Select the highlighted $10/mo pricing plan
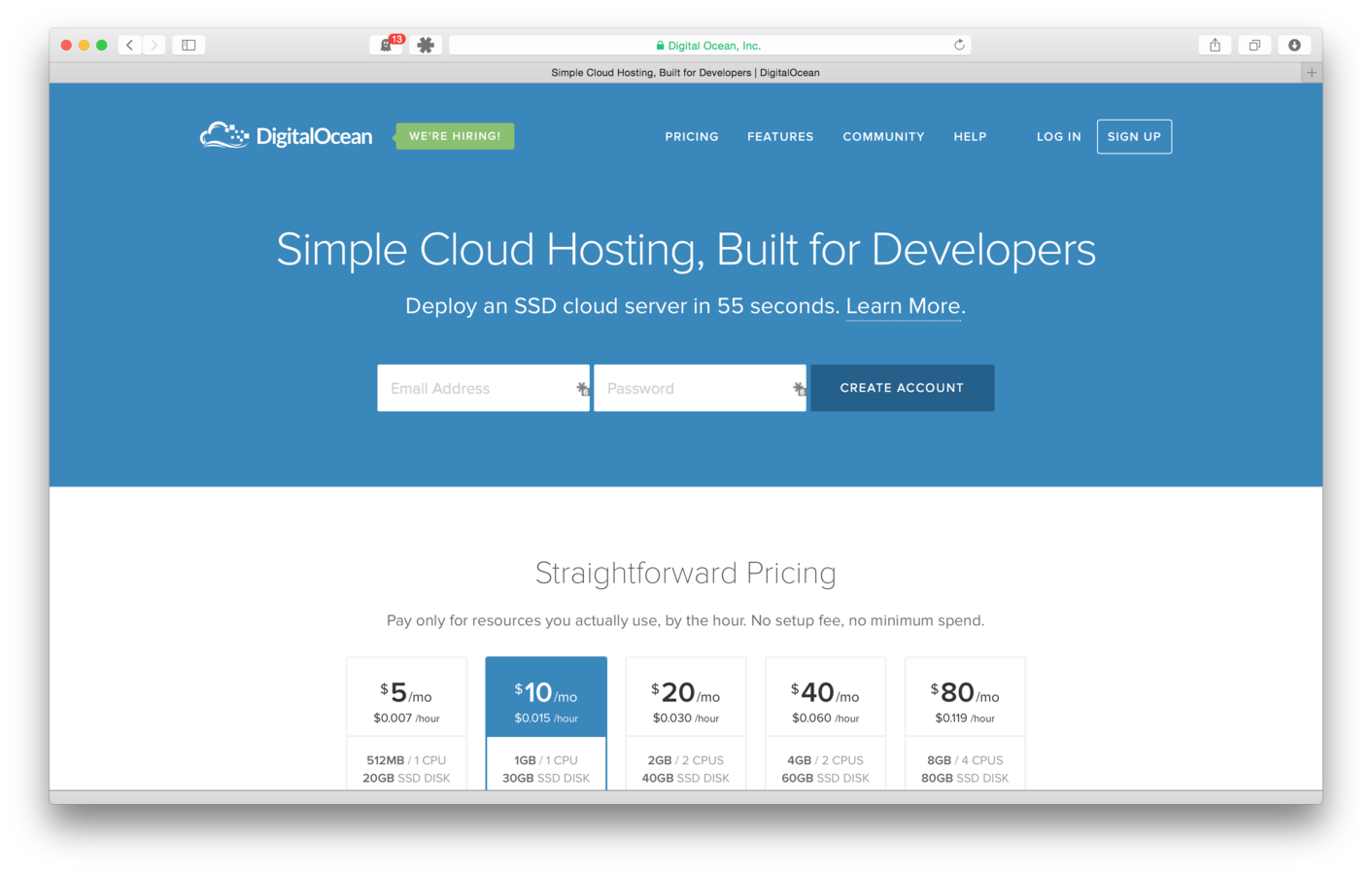The height and width of the screenshot is (875, 1372). click(x=546, y=723)
